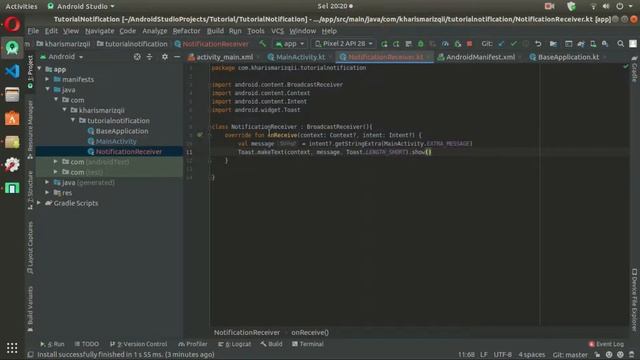Toggle the Layout Captures side panel

(x=30, y=248)
